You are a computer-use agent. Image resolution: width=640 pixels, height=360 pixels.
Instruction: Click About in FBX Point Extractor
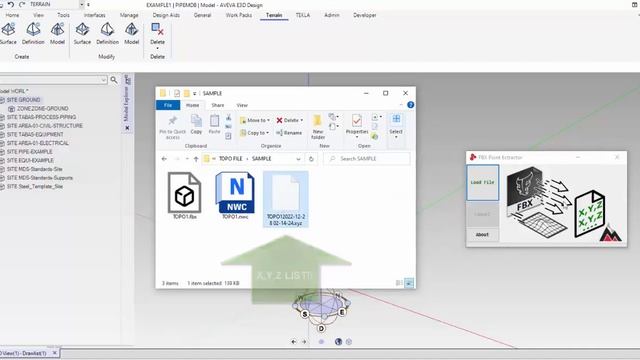click(x=482, y=235)
